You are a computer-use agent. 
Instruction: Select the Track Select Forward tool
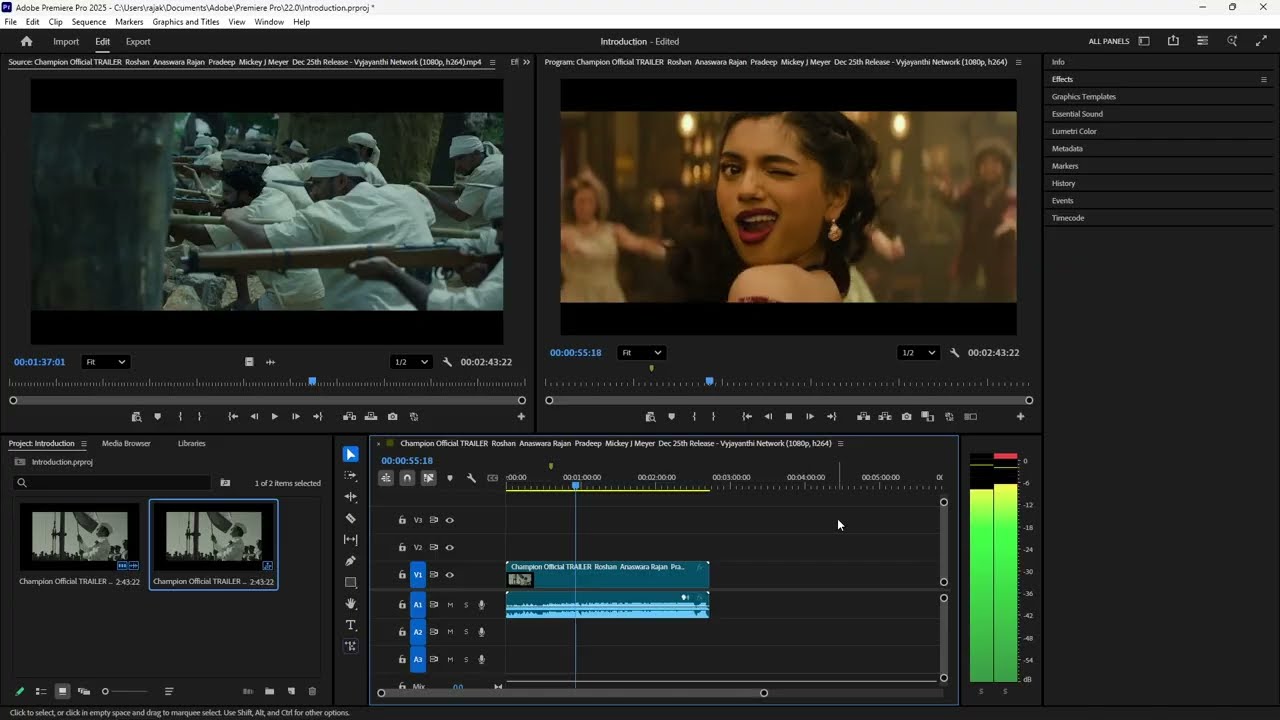click(351, 476)
